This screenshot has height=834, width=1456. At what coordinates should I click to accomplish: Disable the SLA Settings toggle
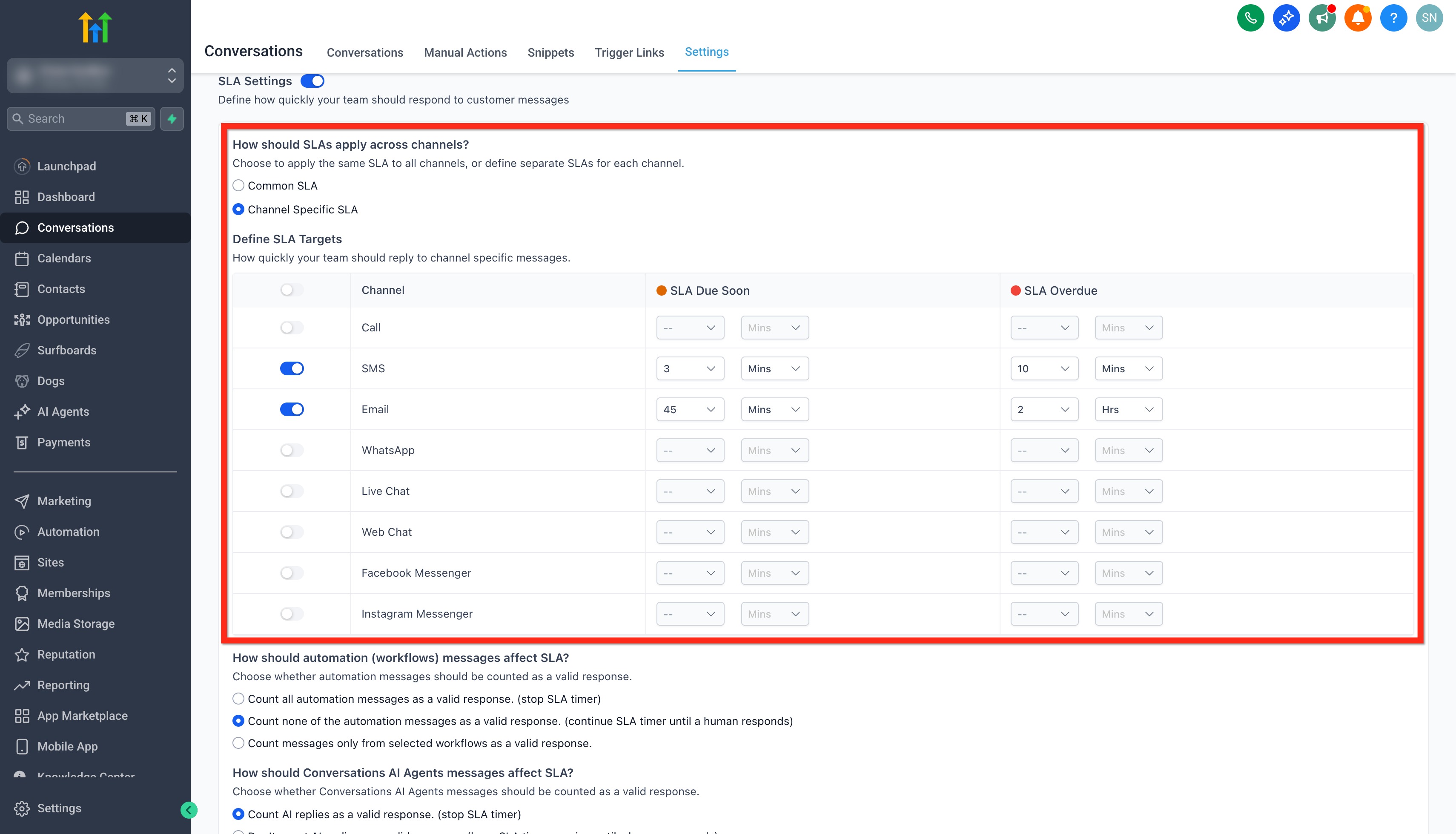click(312, 81)
